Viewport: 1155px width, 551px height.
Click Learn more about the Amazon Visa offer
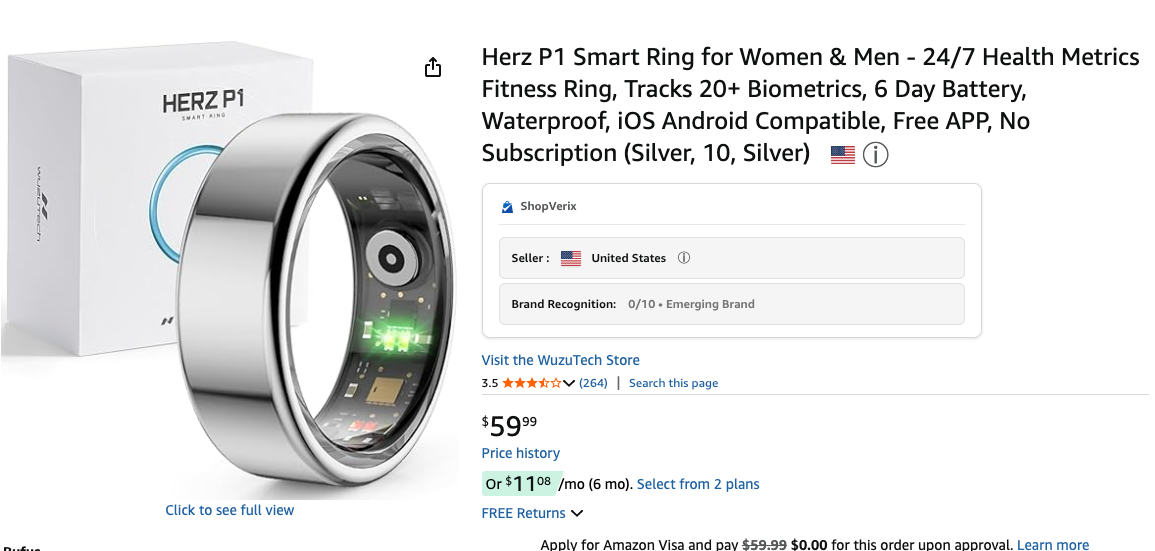pos(1052,545)
